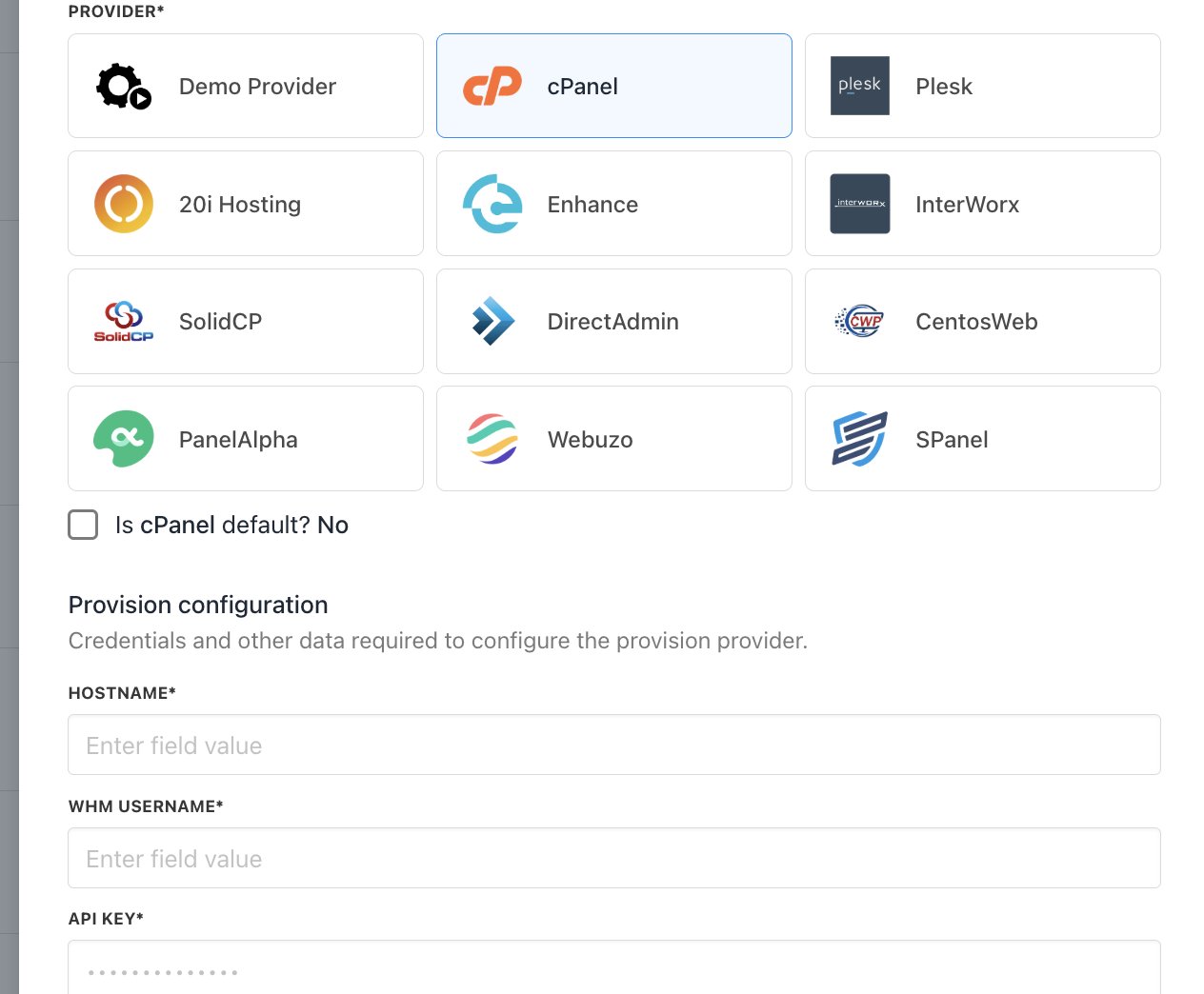Click the InterWorx dark logo icon

click(x=860, y=204)
